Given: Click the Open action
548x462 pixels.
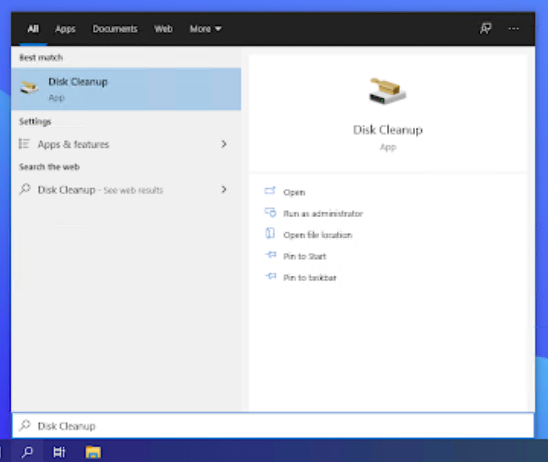Looking at the screenshot, I should click(294, 192).
